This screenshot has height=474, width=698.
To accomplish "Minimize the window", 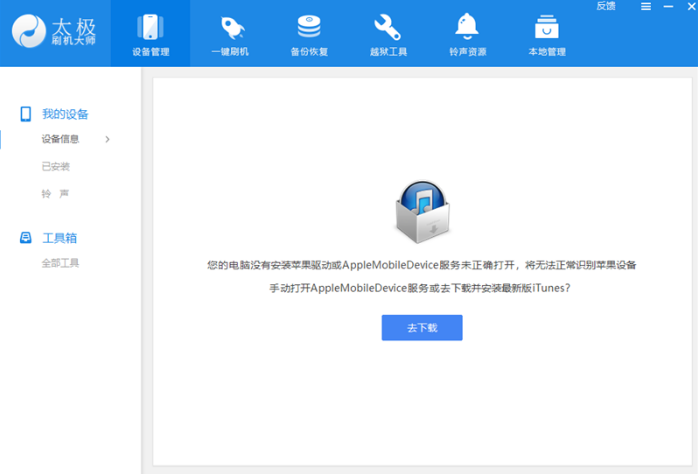I will 668,7.
